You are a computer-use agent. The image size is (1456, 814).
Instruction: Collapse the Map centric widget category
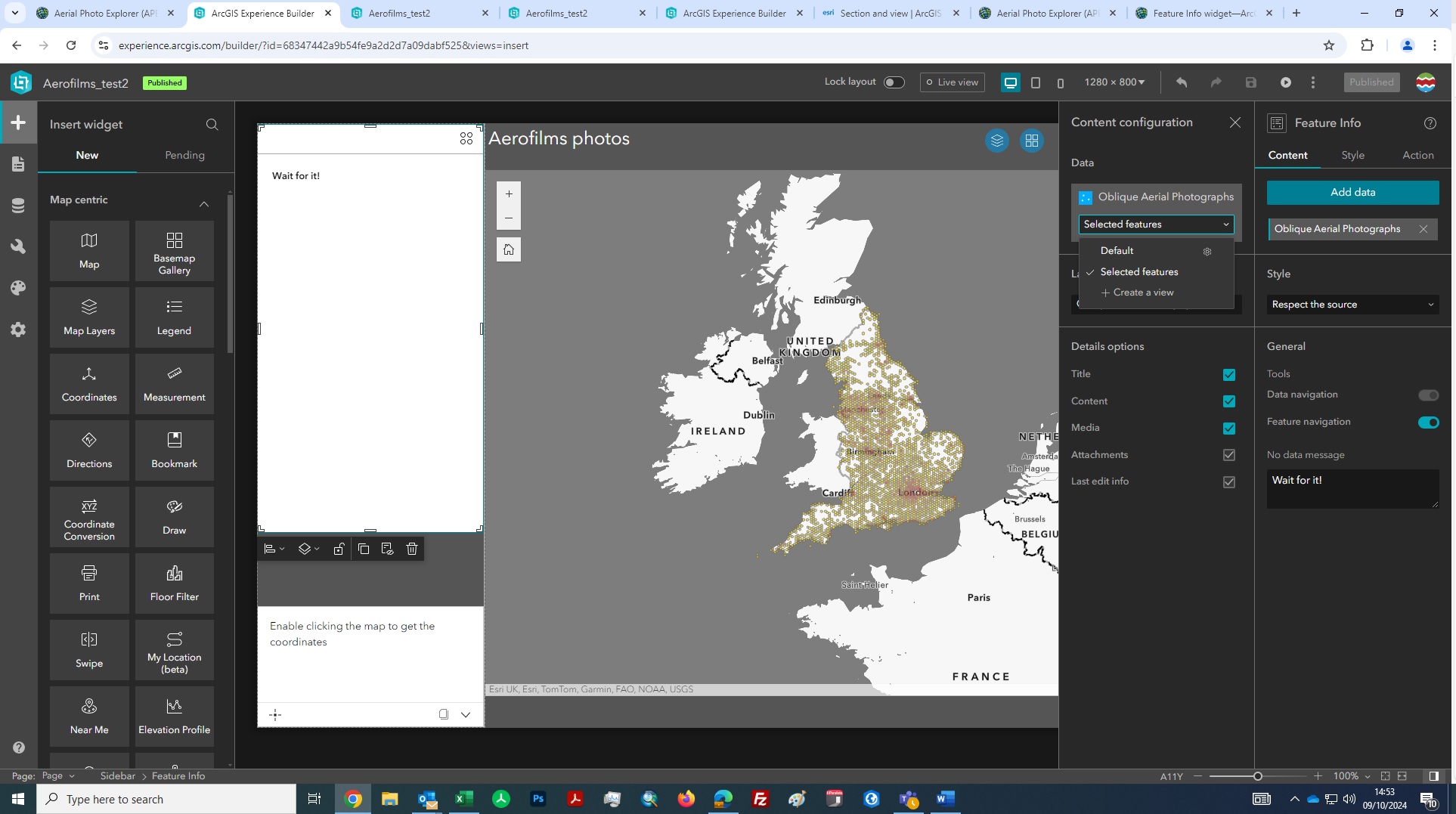(x=203, y=204)
